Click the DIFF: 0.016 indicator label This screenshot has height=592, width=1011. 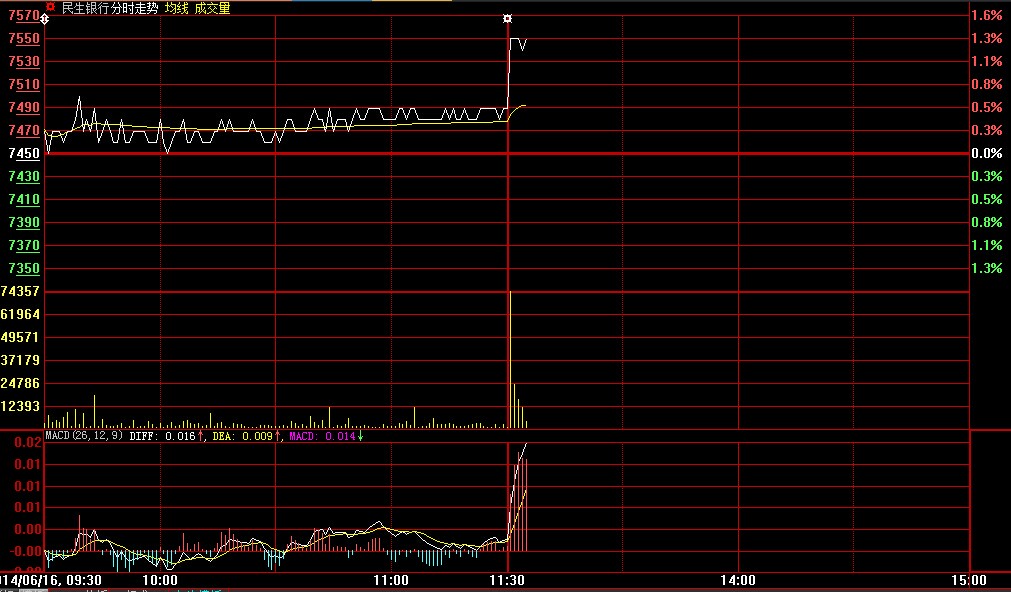click(163, 436)
